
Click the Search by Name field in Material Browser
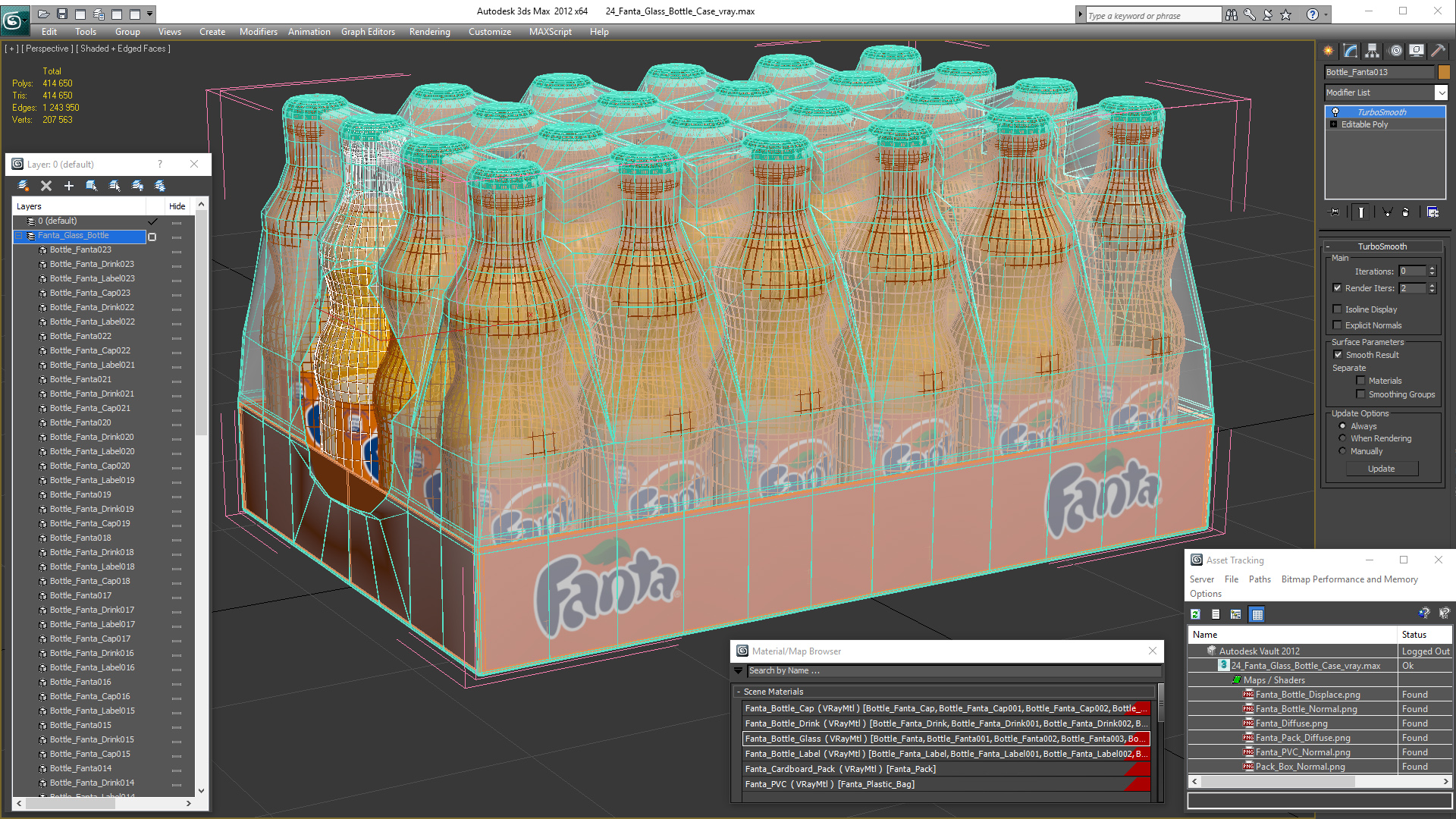point(954,670)
